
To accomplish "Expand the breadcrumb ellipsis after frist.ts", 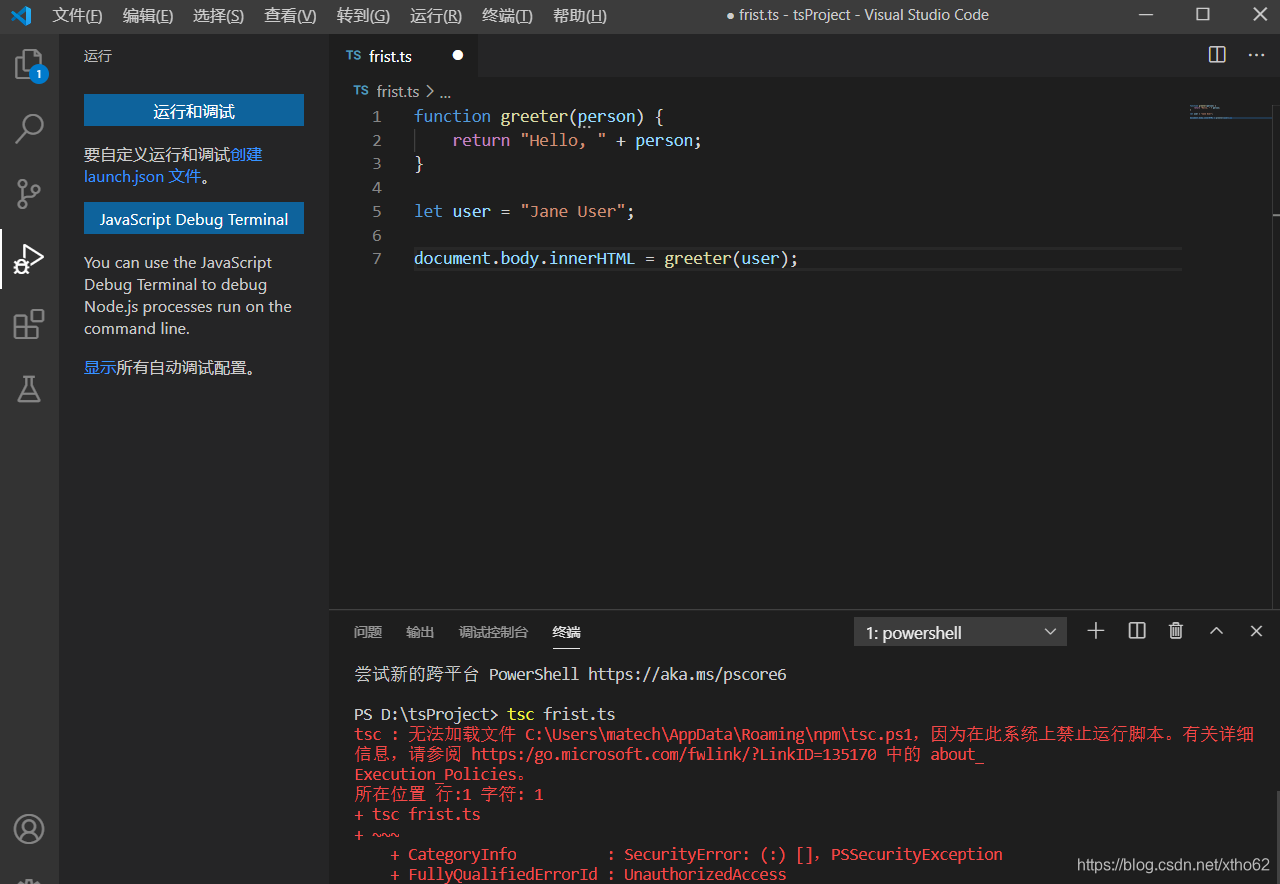I will point(446,91).
